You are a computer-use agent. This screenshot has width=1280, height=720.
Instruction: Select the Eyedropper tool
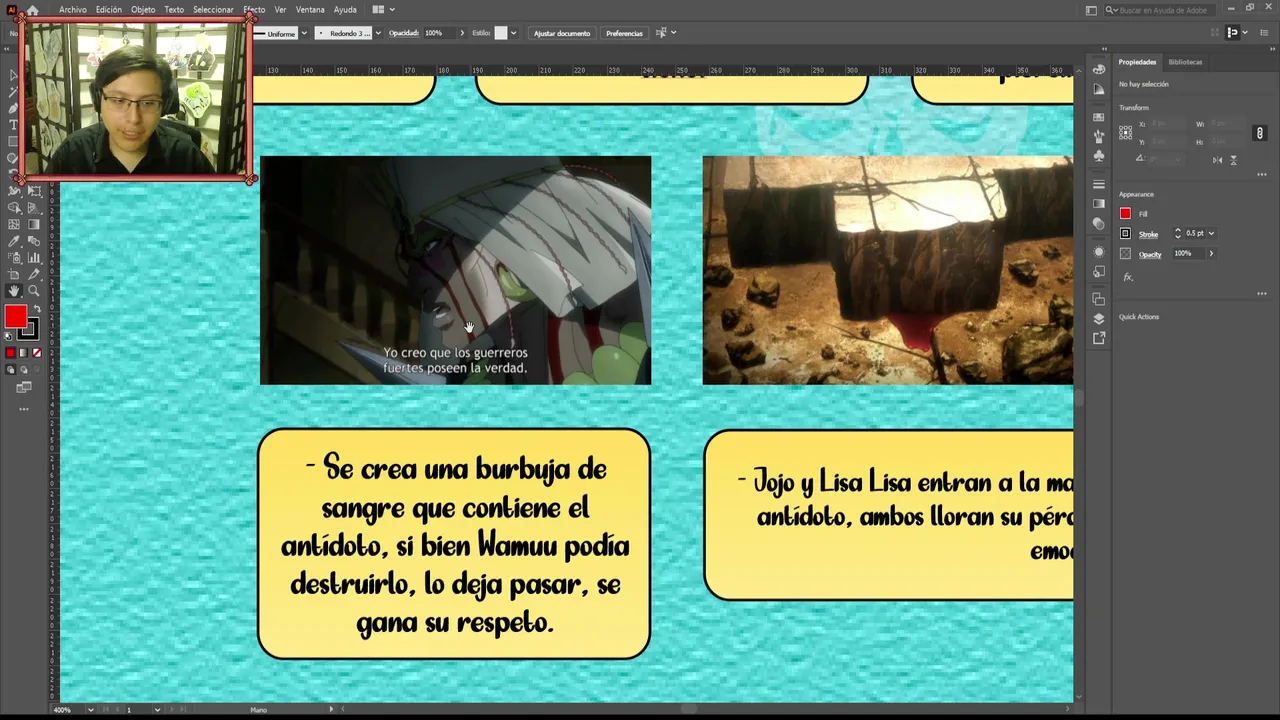click(x=14, y=241)
